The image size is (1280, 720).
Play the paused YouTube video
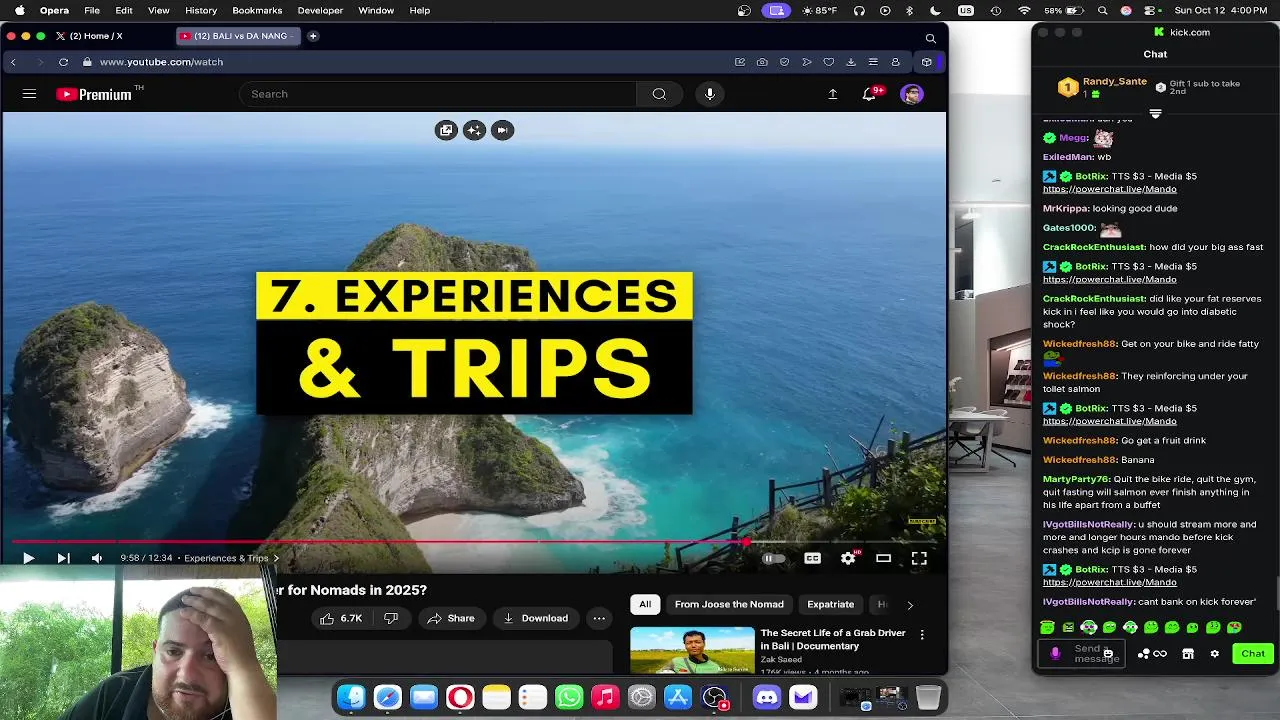point(28,558)
